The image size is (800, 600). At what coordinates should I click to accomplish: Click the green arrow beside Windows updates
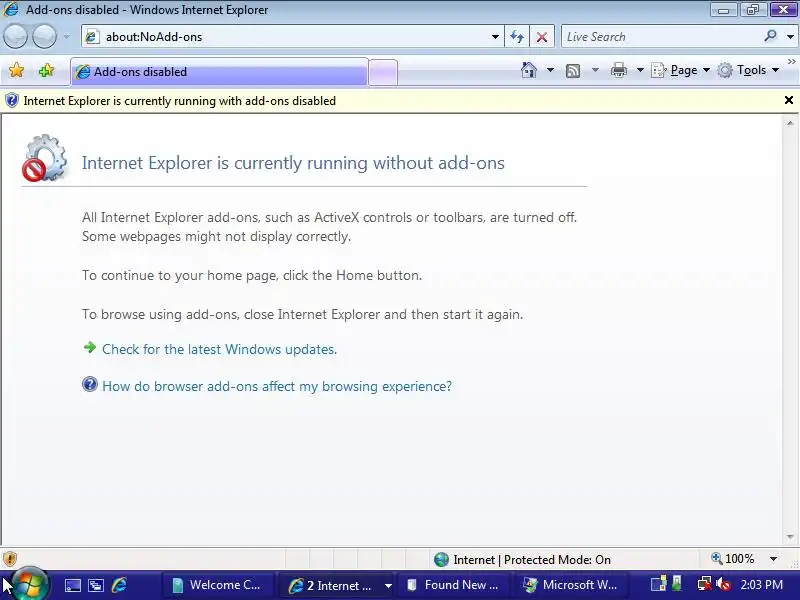click(90, 347)
